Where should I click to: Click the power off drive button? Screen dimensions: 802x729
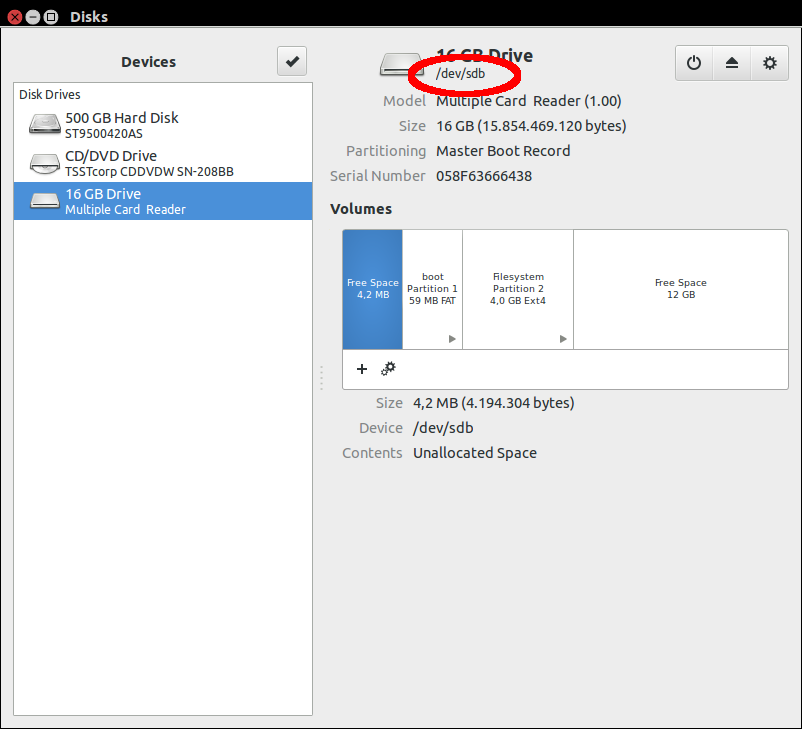pos(694,63)
